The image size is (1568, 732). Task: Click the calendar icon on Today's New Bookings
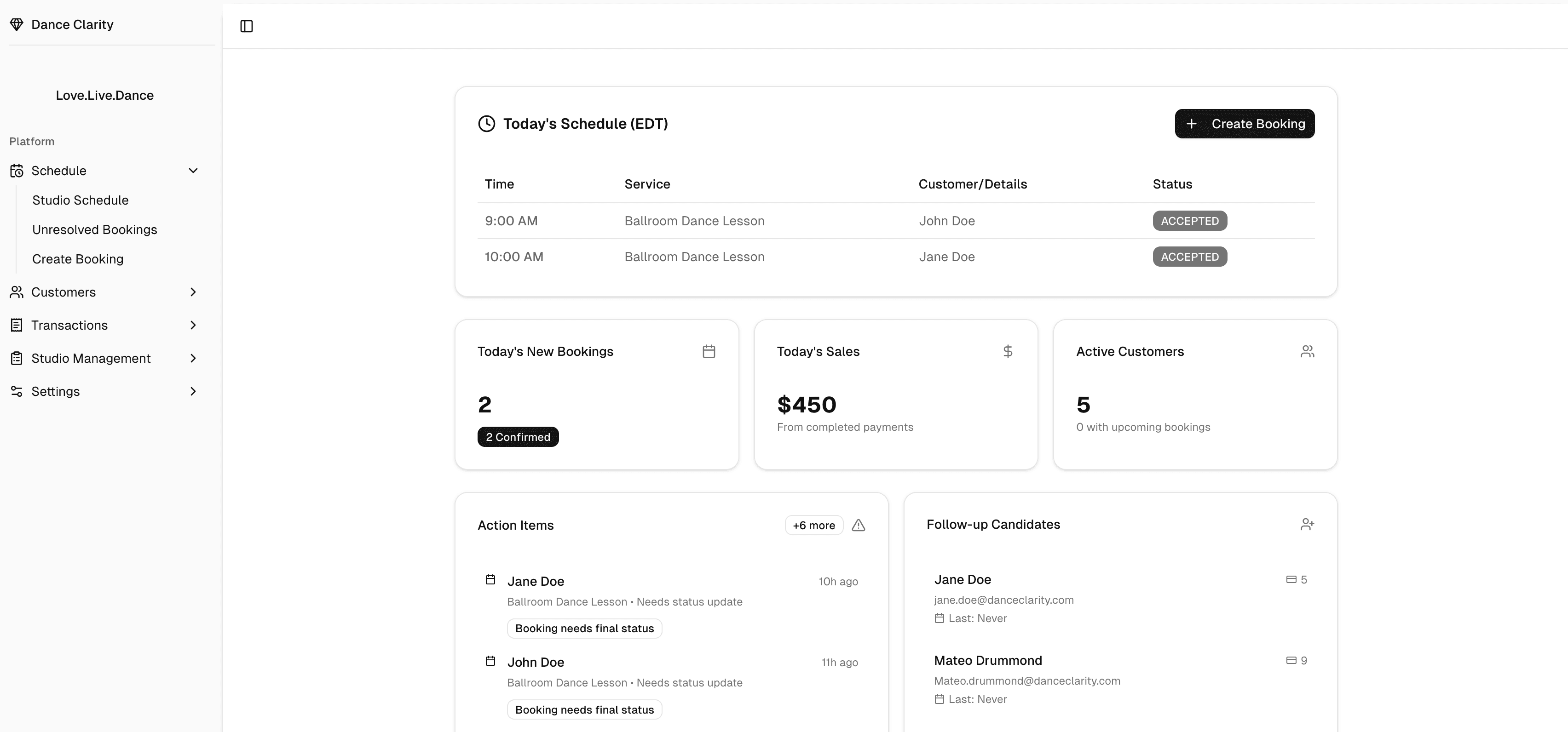(x=709, y=351)
